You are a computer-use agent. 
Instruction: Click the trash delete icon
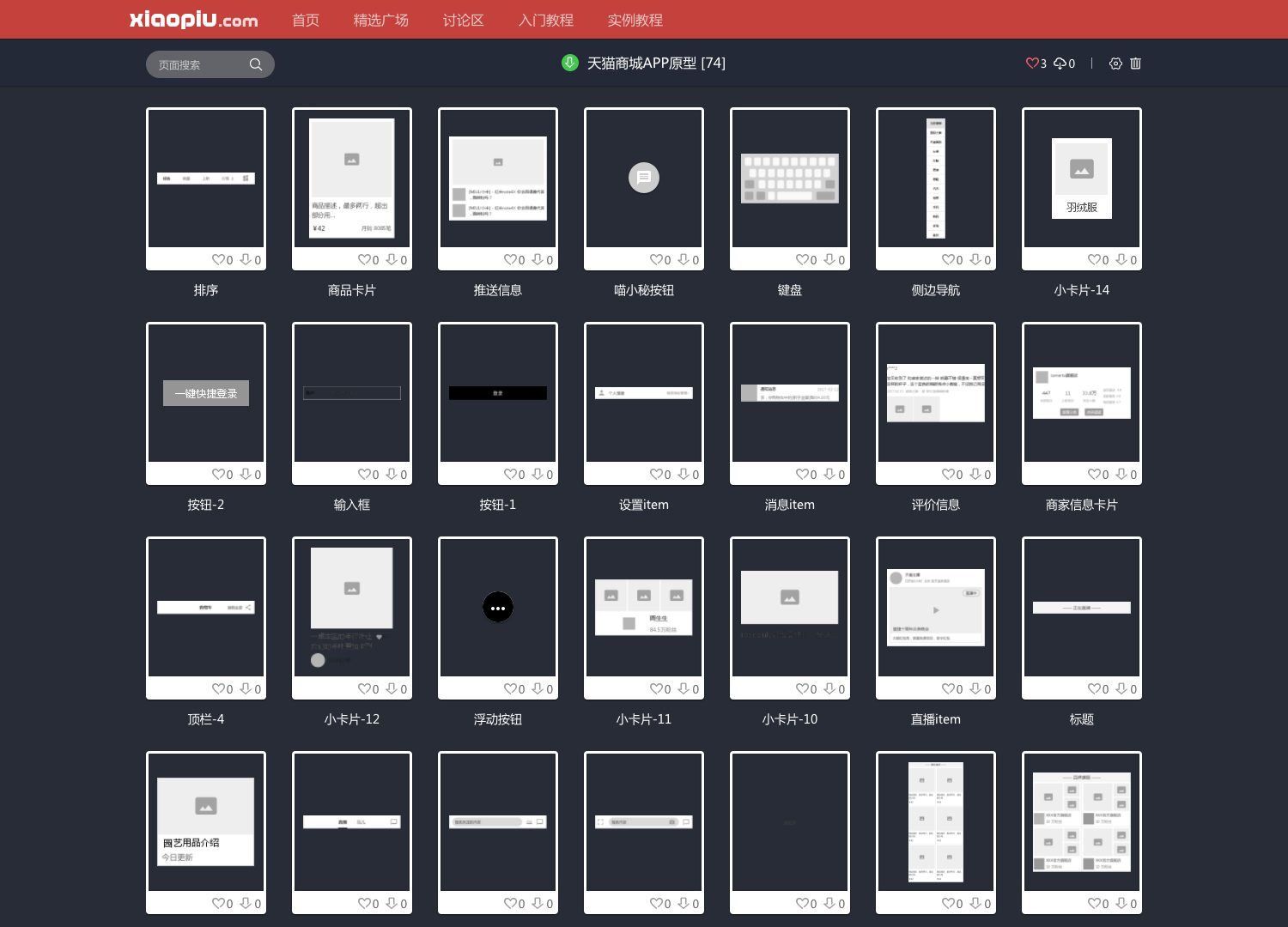[1135, 64]
